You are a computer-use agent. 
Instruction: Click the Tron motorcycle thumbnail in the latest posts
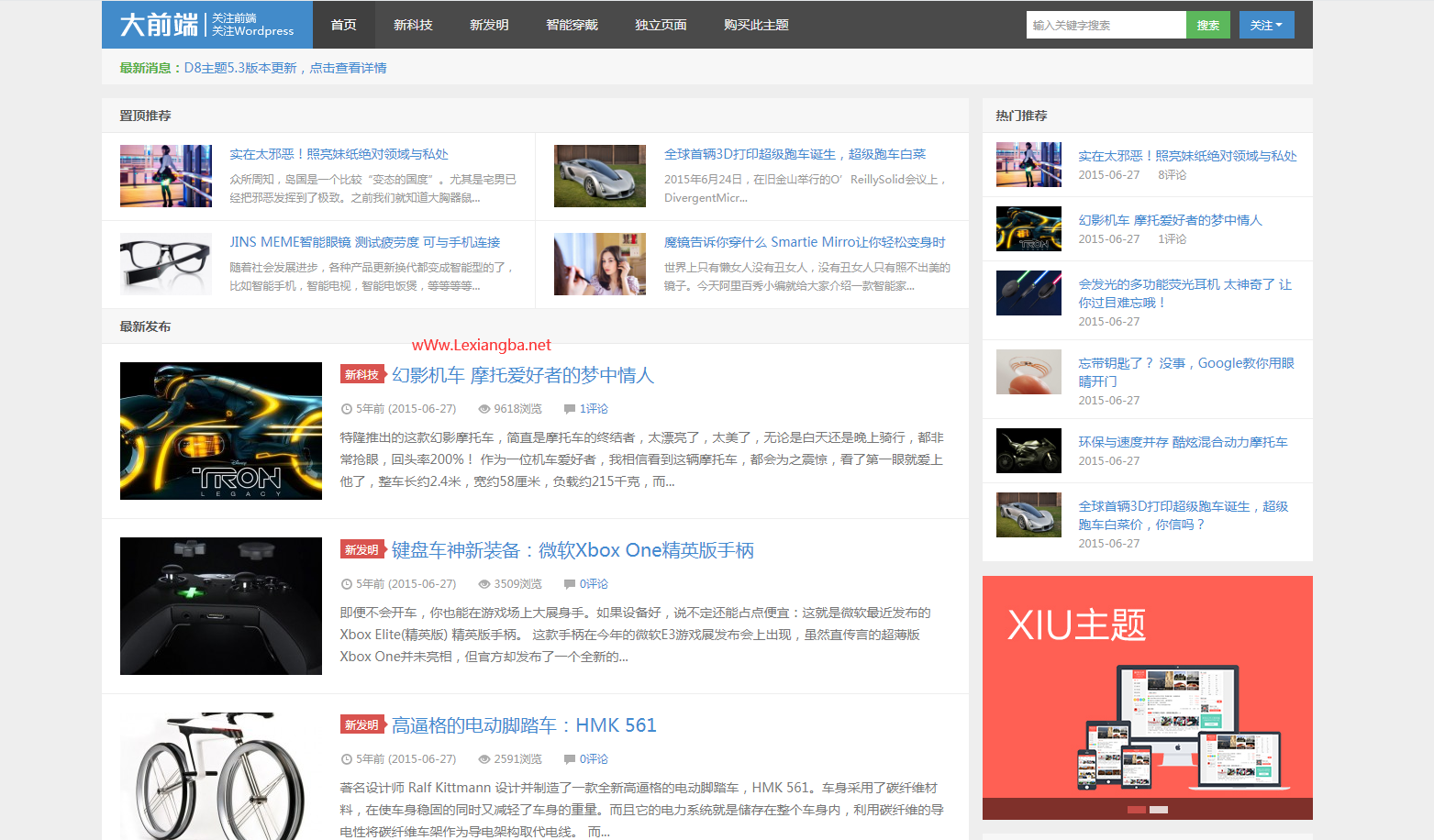coord(221,431)
